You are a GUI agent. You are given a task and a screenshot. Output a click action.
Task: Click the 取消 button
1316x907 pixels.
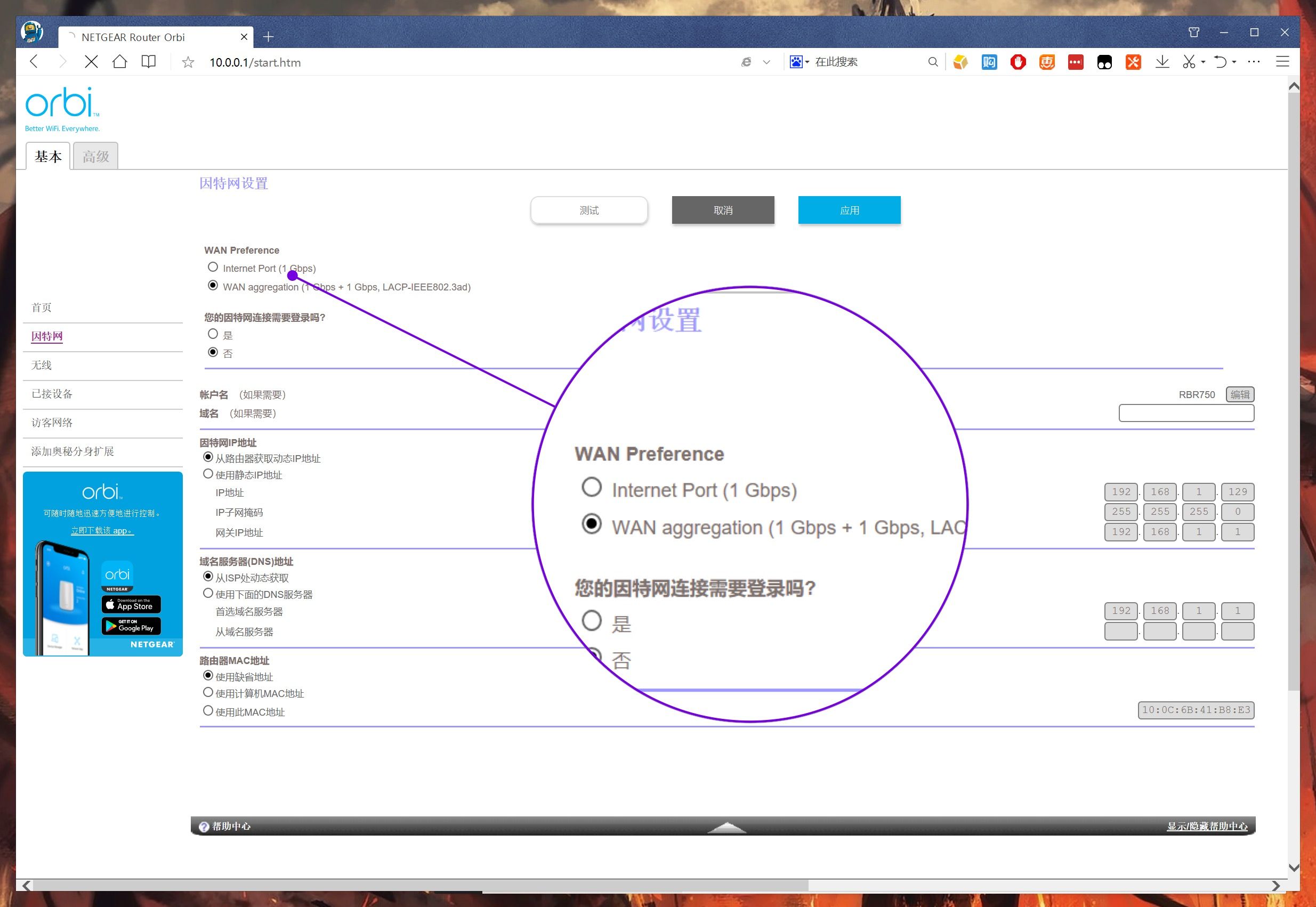pos(723,210)
